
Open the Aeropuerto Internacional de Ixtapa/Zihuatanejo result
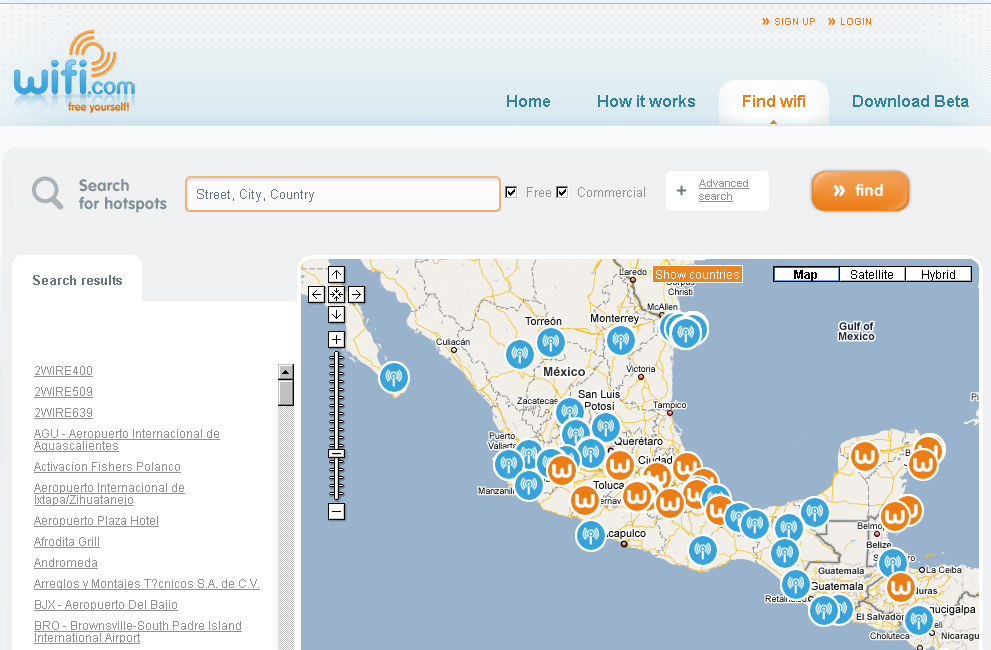tap(109, 494)
